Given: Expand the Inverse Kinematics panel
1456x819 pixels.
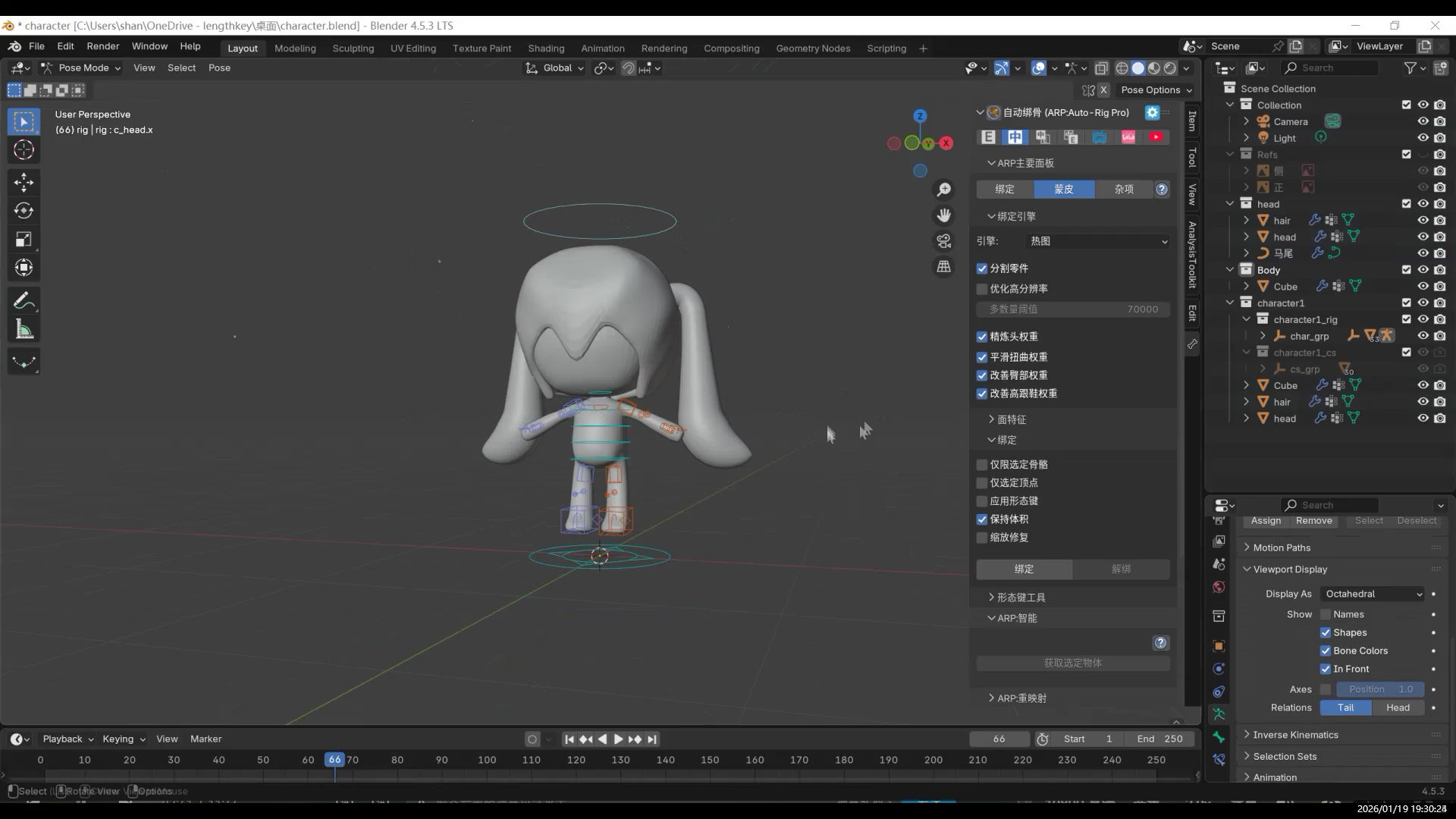Looking at the screenshot, I should coord(1295,735).
